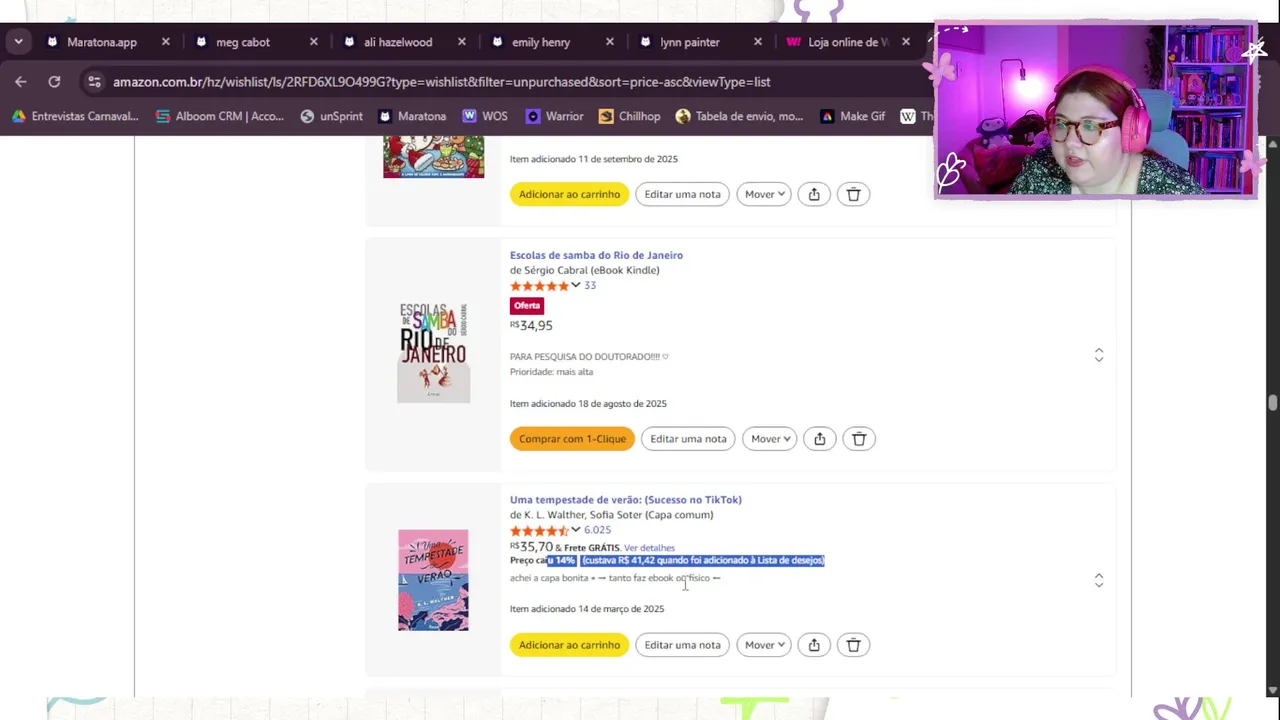Share the Escolas de samba item
Screen dimensions: 1280x720
click(820, 439)
